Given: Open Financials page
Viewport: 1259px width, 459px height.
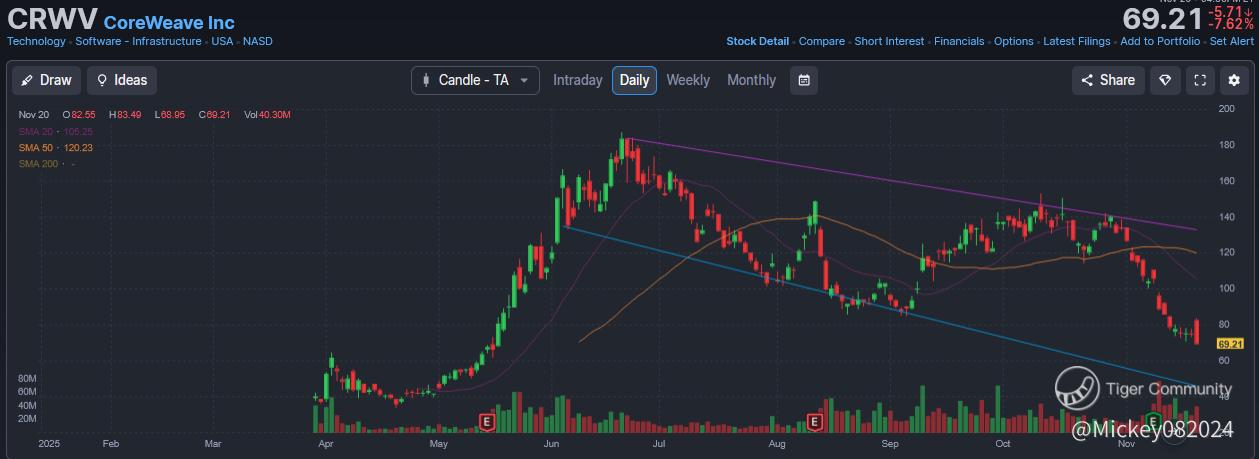Looking at the screenshot, I should [959, 42].
